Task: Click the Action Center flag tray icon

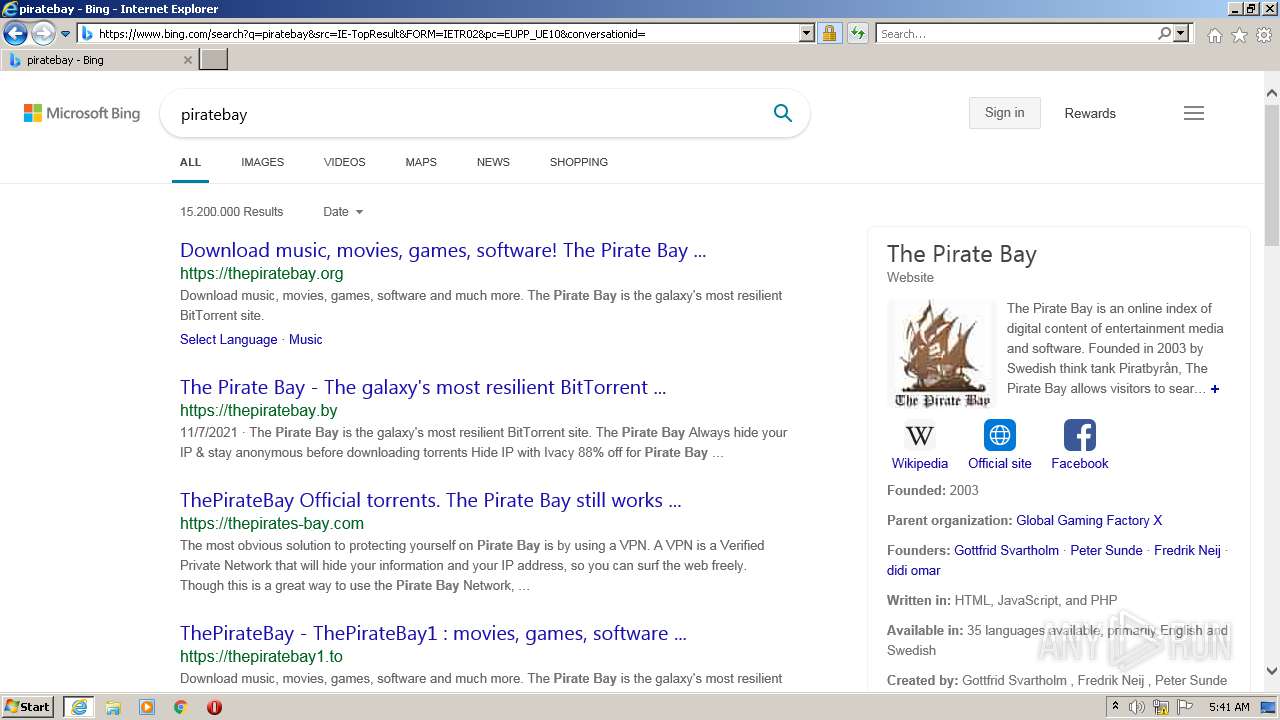Action: 1185,707
